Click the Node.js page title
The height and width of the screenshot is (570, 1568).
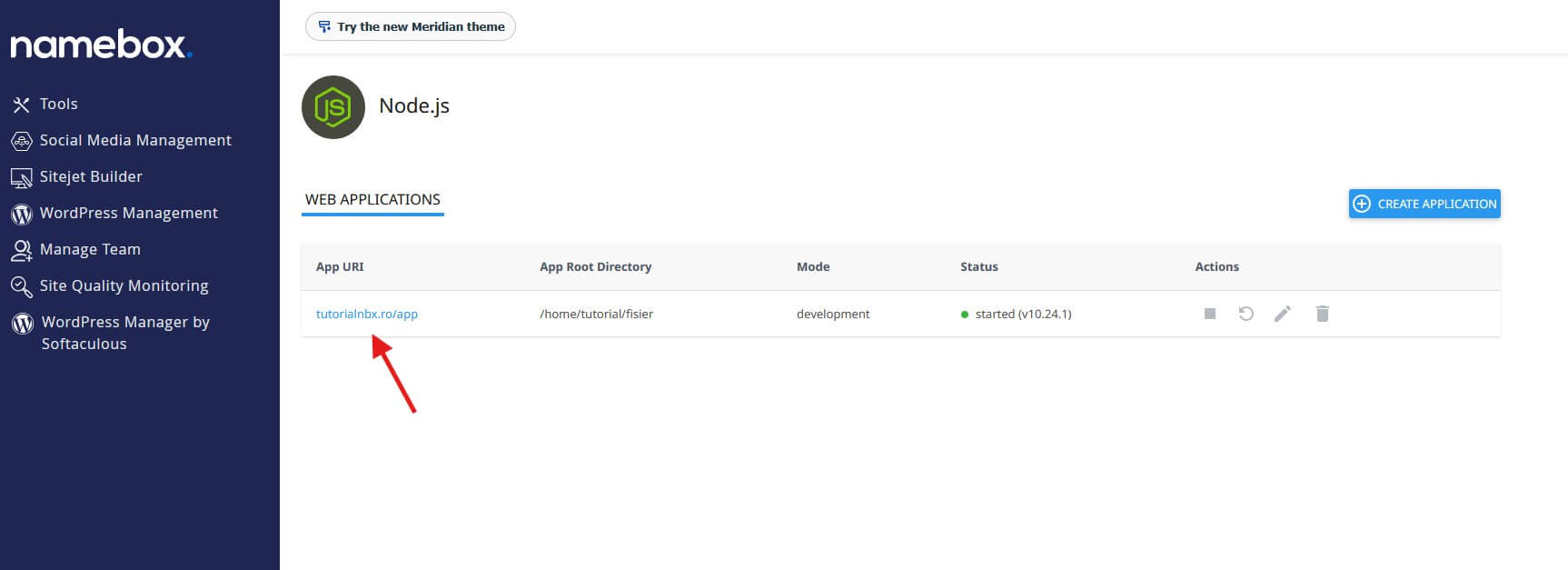click(x=414, y=106)
